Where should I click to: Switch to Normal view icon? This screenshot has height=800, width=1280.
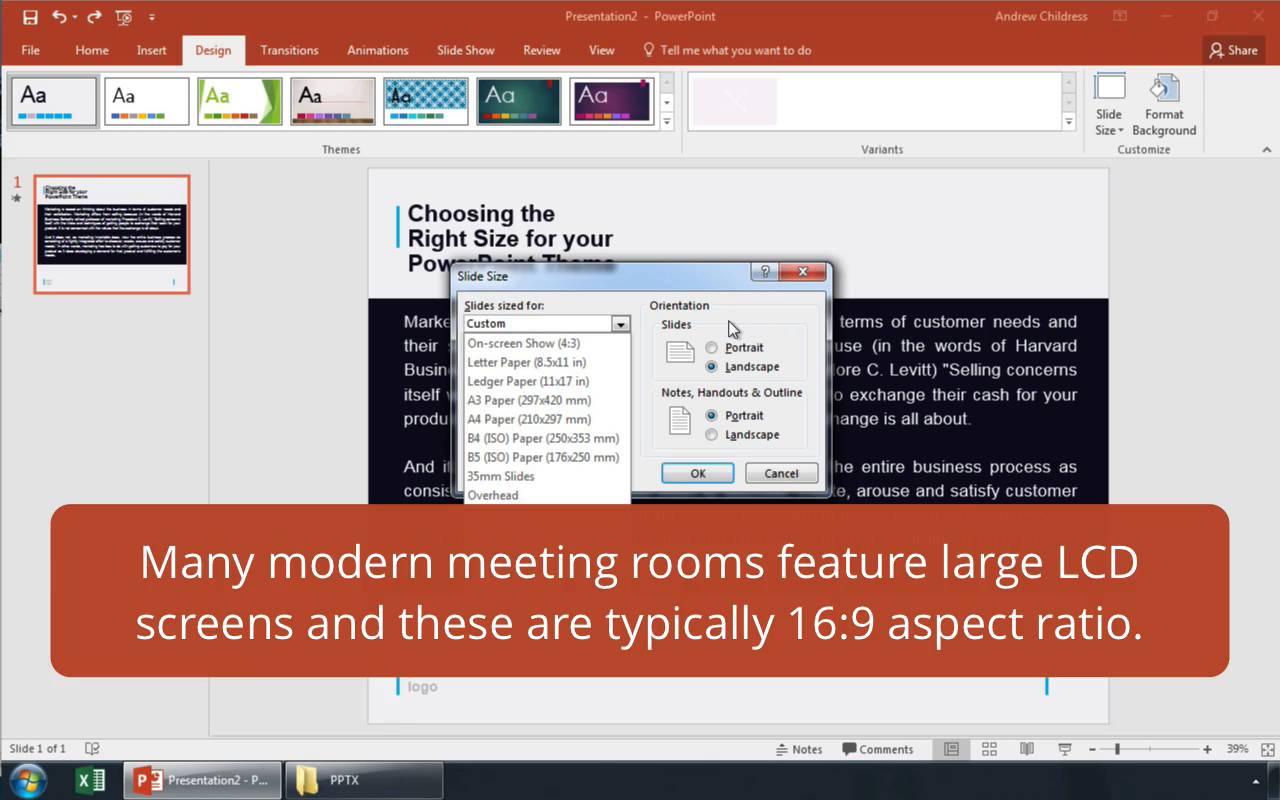(x=951, y=749)
